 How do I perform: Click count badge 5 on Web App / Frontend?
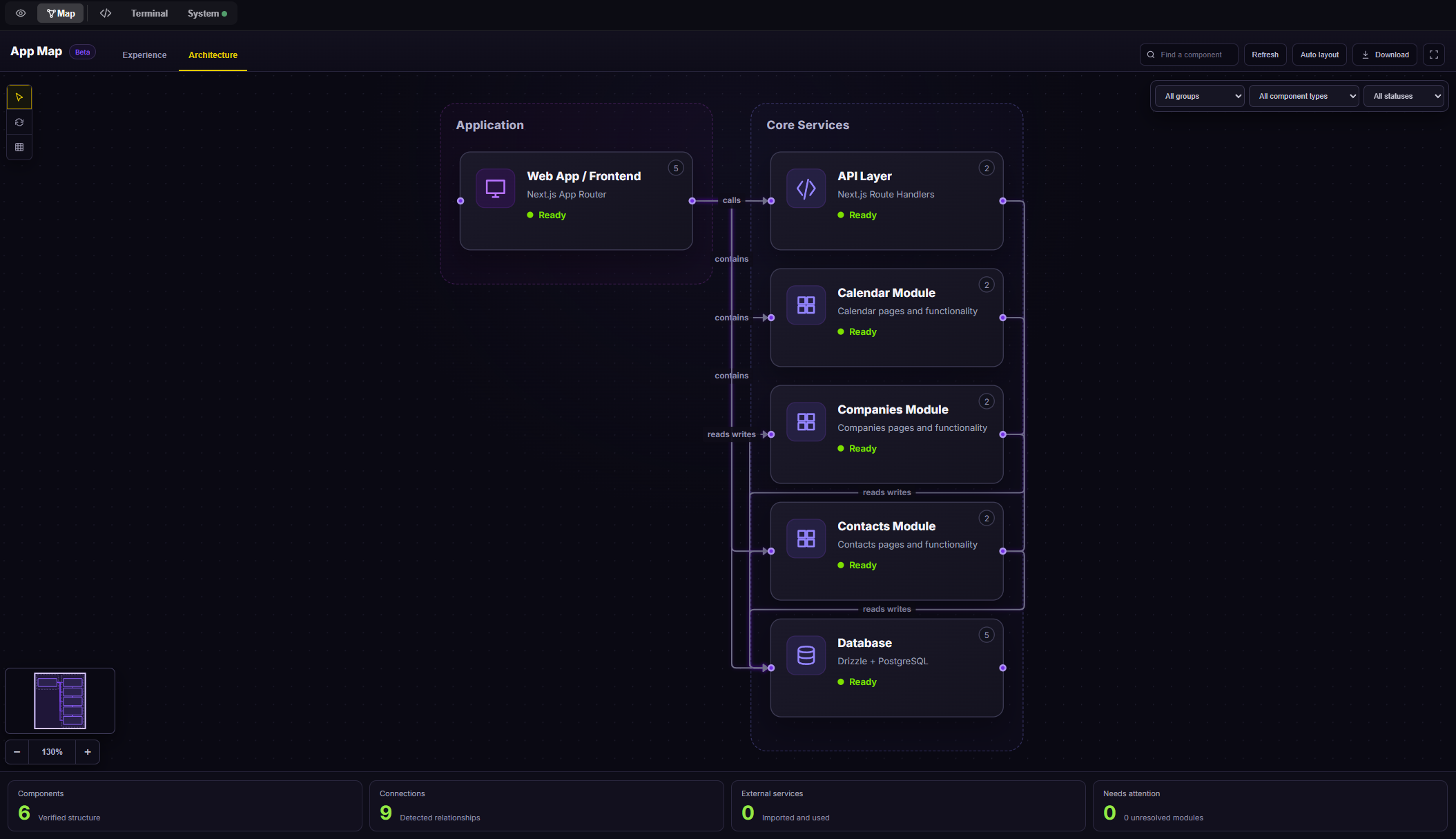click(x=676, y=168)
